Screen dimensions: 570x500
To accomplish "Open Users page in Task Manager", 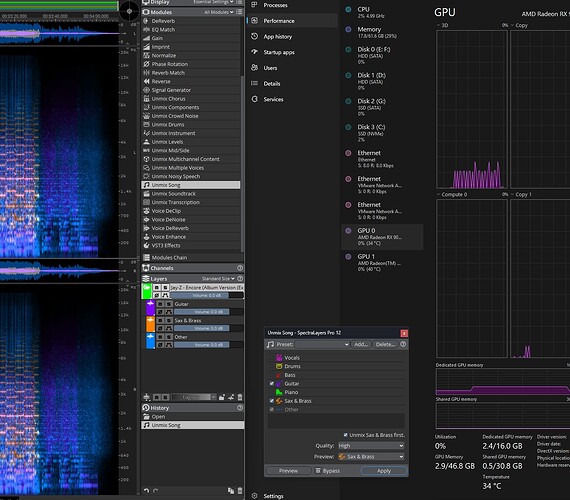I will 292,68.
